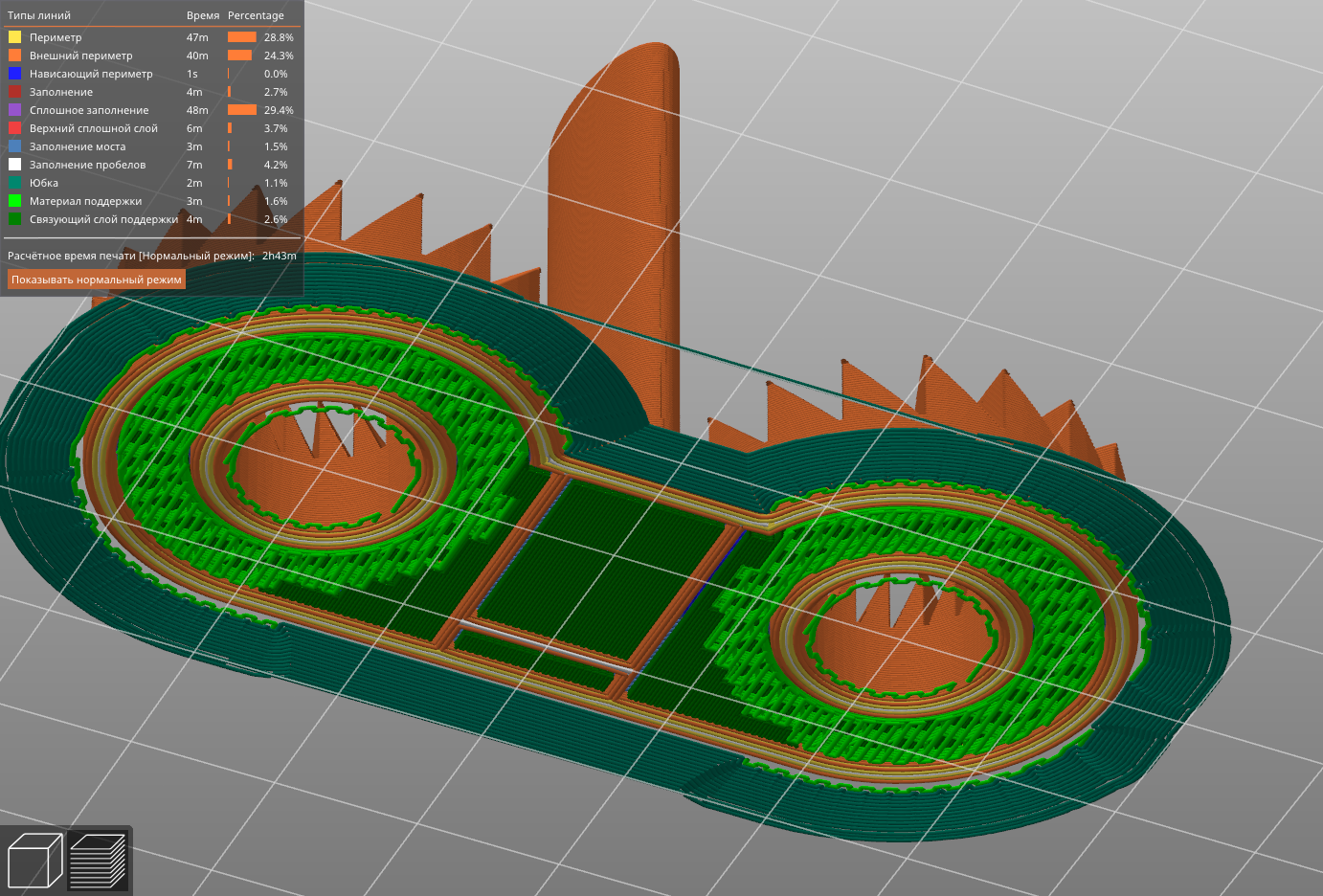Select the Внешний периметр line type label
The image size is (1323, 896).
click(81, 56)
